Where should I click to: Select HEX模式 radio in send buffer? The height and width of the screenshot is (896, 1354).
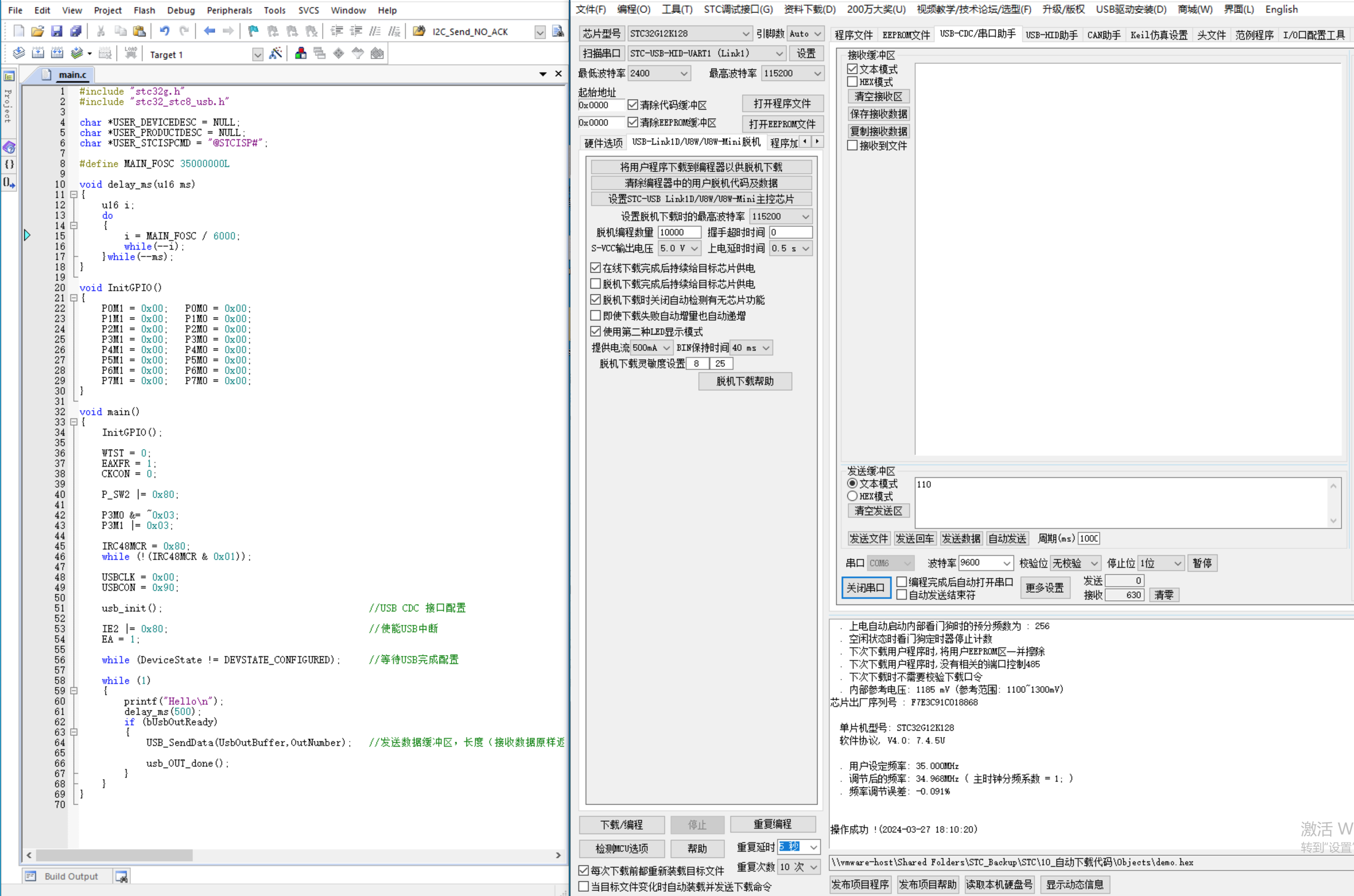click(x=852, y=496)
